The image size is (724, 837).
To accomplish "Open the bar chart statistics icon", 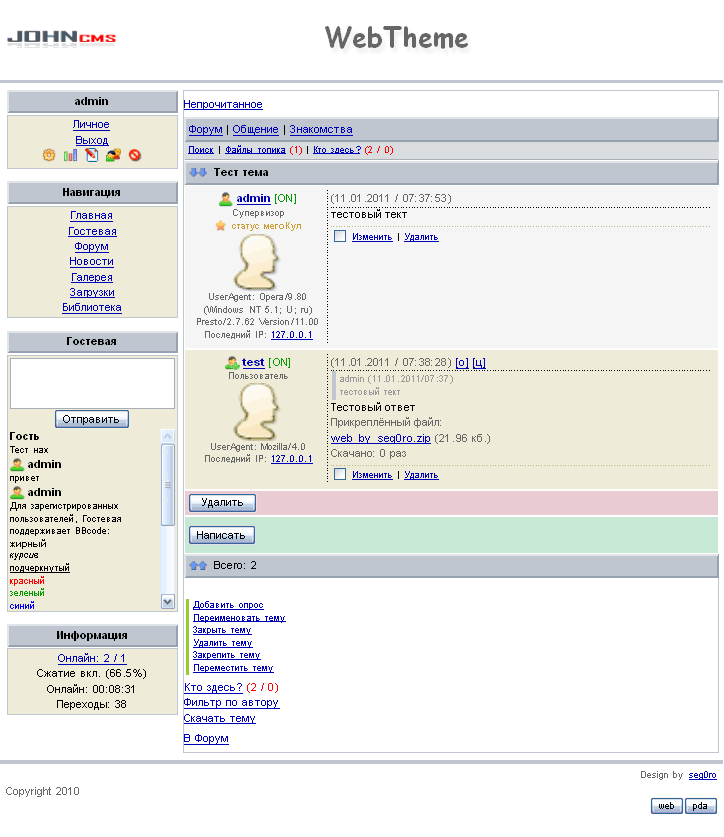I will point(70,156).
